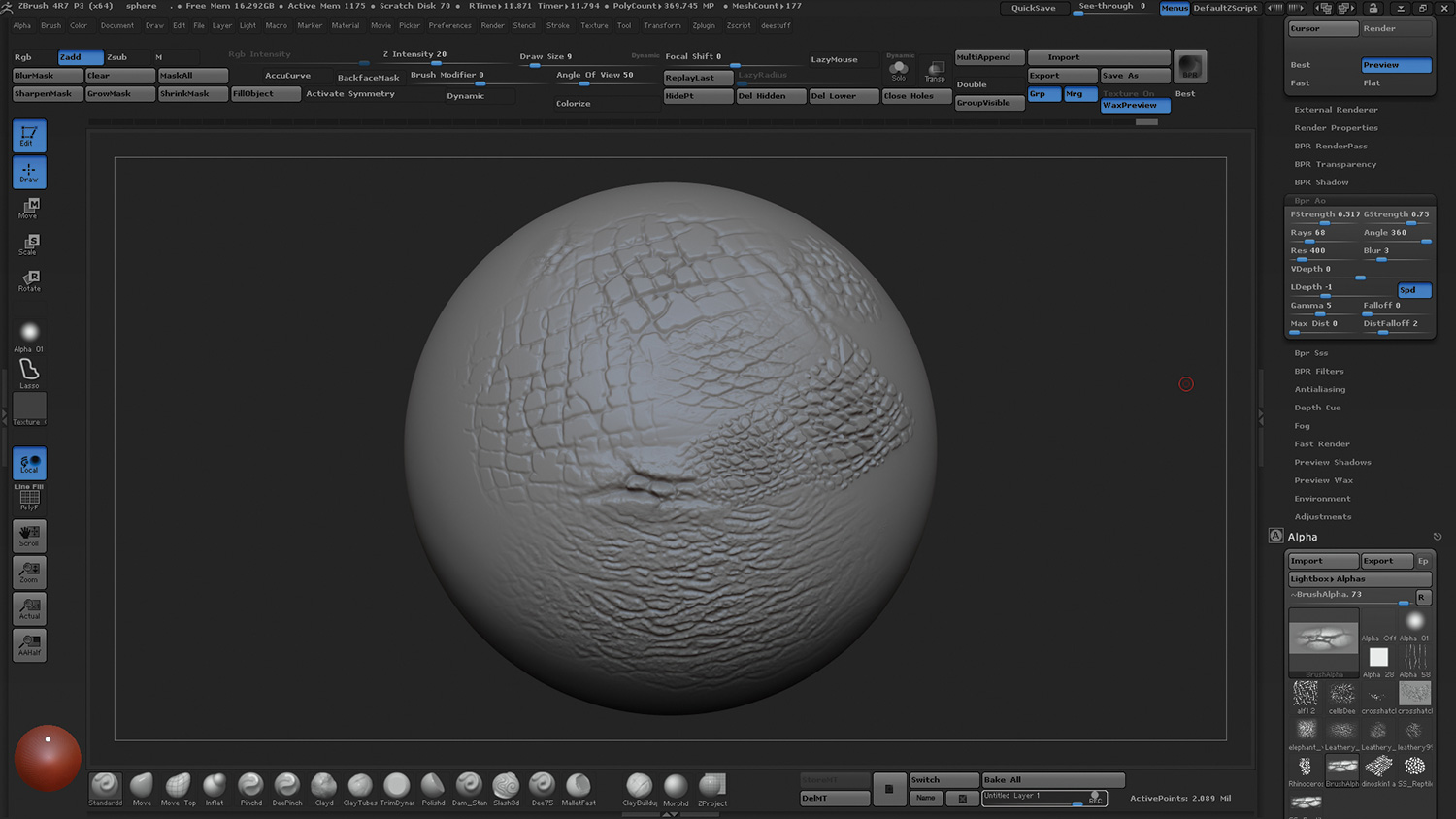Pick the ClayTubes brush
The height and width of the screenshot is (819, 1456).
point(360,786)
